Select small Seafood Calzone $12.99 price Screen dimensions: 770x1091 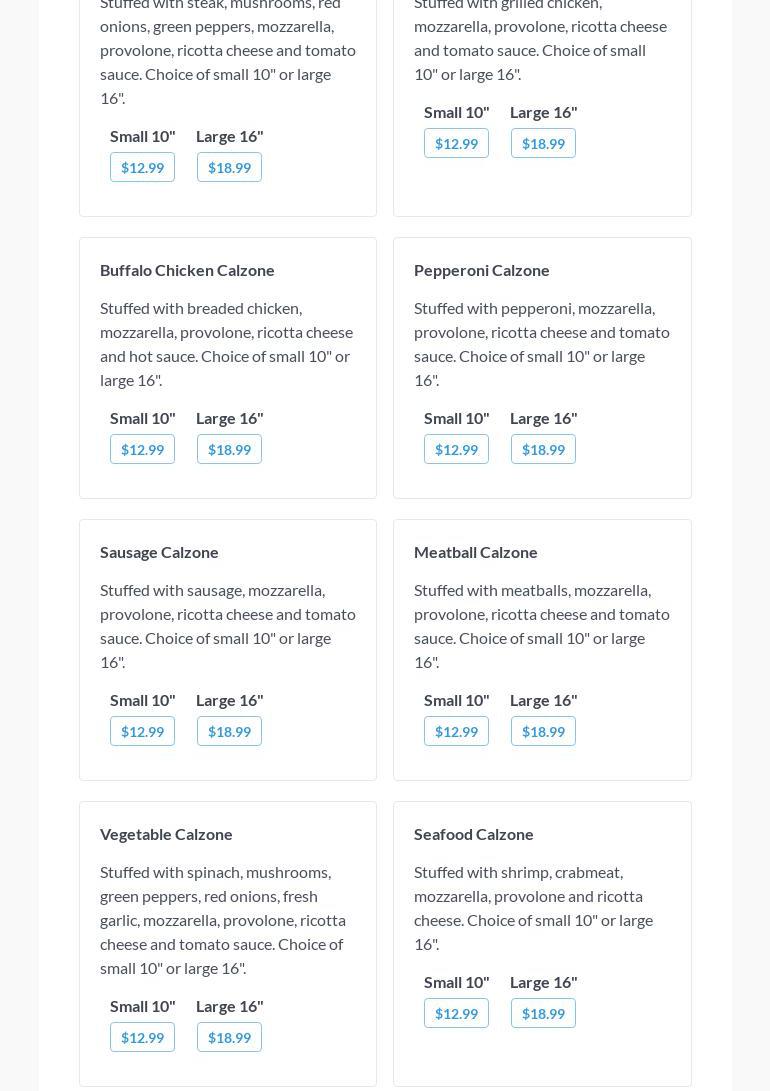tap(456, 1013)
